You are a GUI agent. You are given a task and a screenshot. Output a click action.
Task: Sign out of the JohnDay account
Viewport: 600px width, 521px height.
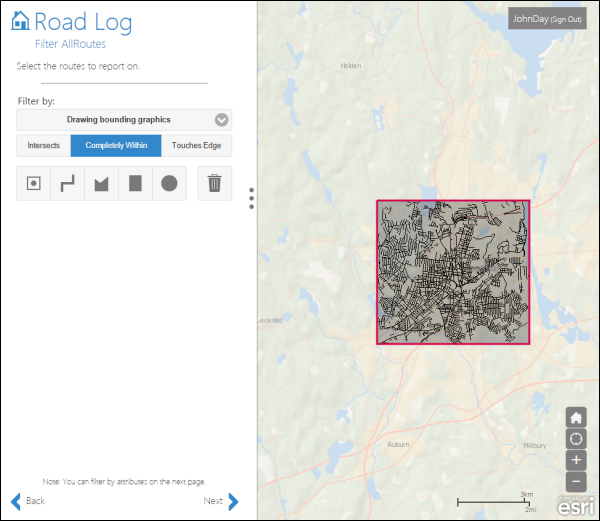point(567,19)
